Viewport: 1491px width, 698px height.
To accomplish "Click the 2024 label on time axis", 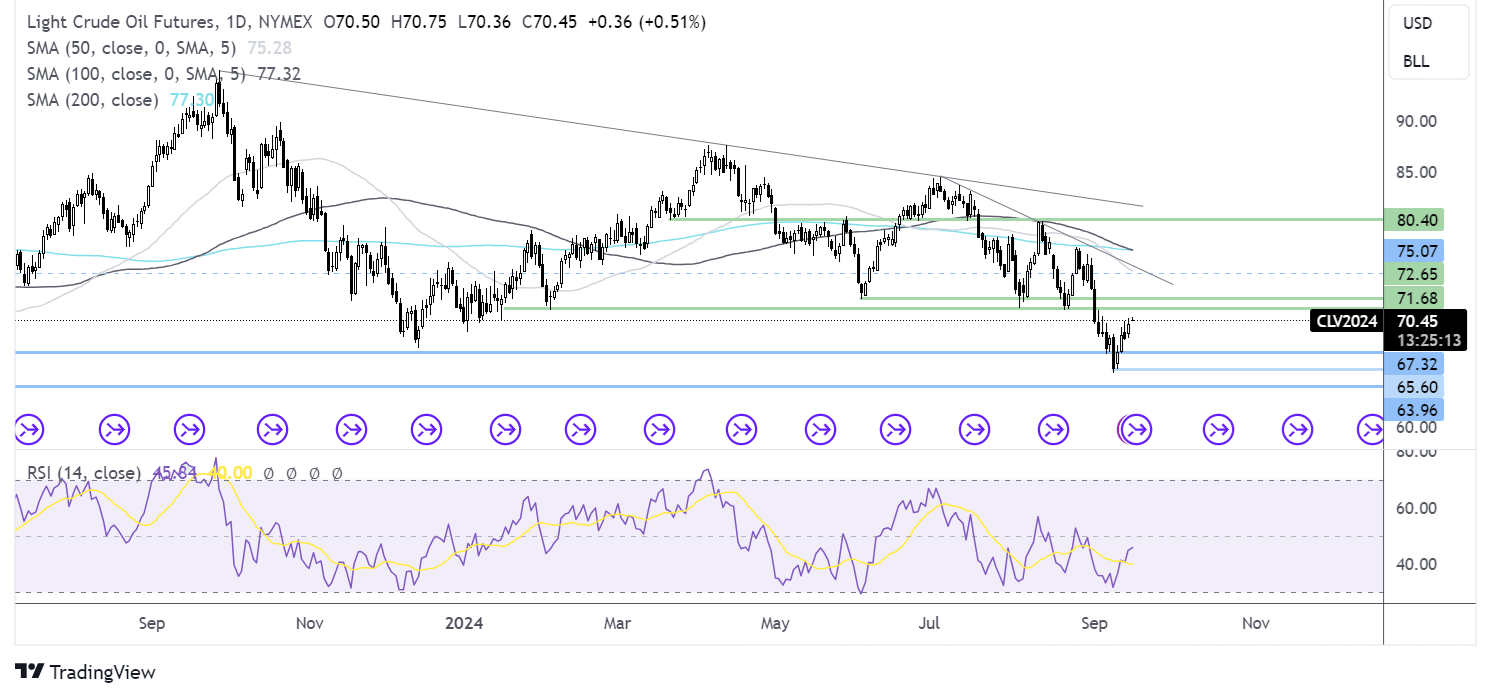I will click(465, 623).
